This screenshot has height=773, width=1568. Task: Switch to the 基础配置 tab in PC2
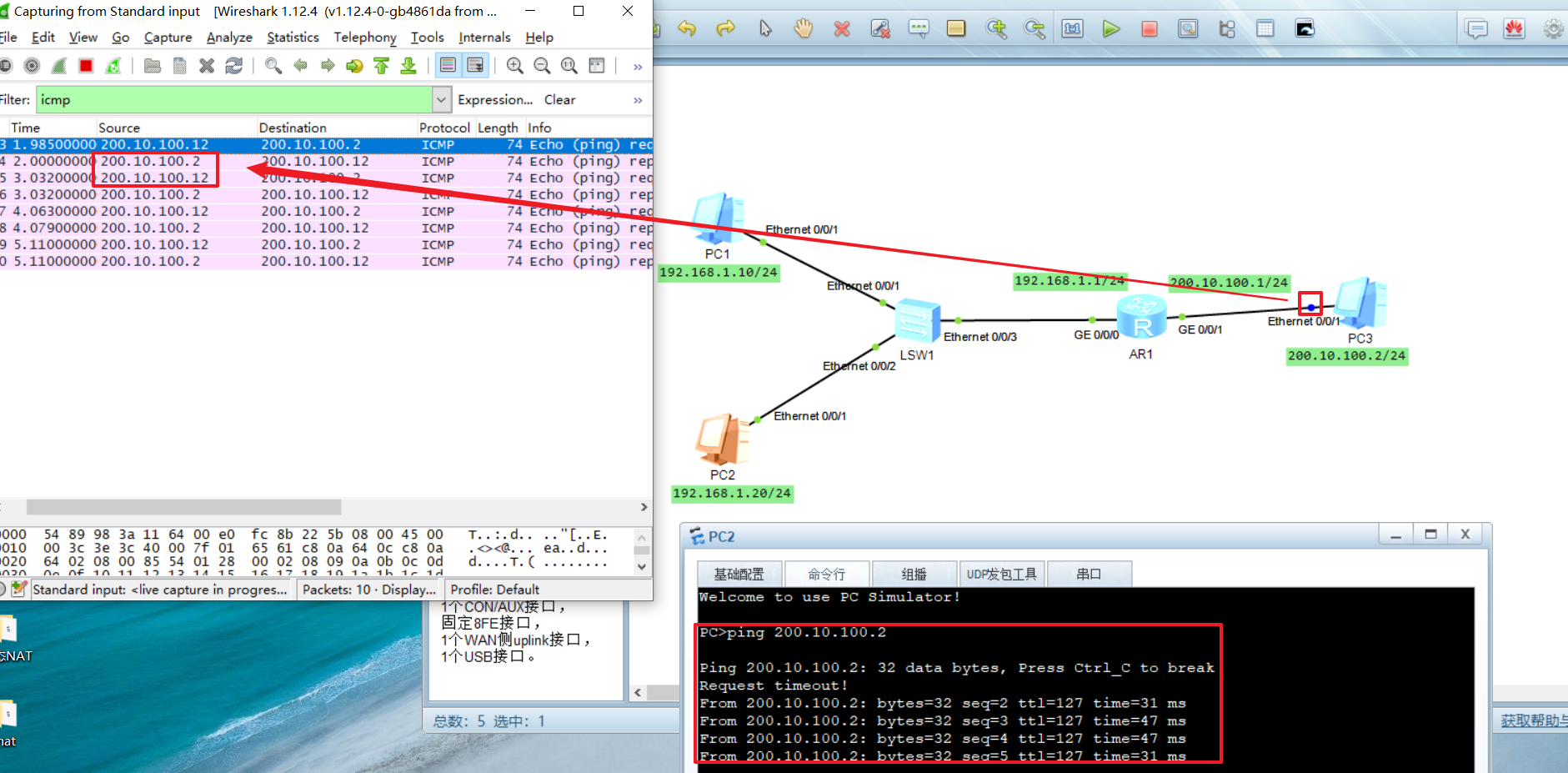739,574
